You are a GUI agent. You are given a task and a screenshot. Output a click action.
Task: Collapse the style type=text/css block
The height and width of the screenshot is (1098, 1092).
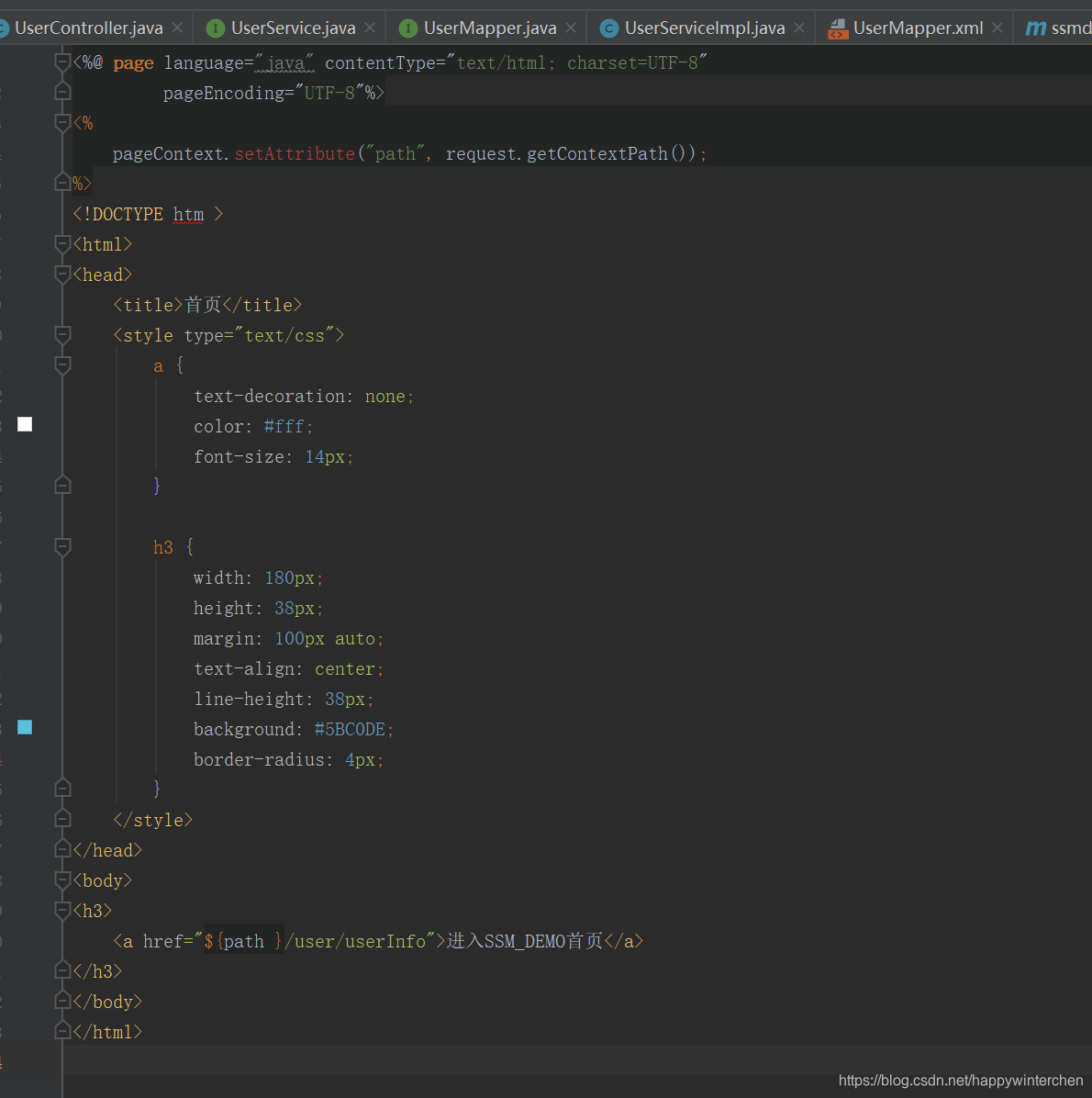coord(62,335)
